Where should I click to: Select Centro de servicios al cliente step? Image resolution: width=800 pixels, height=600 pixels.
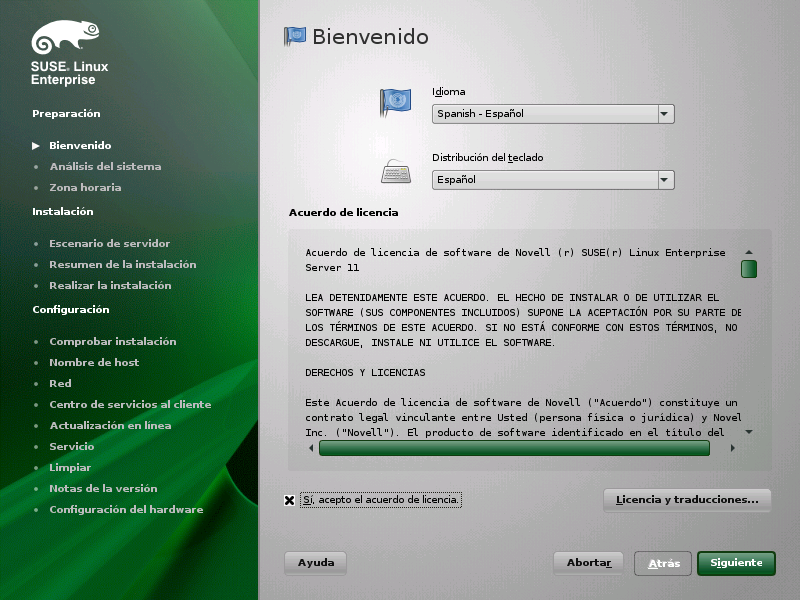click(x=130, y=405)
